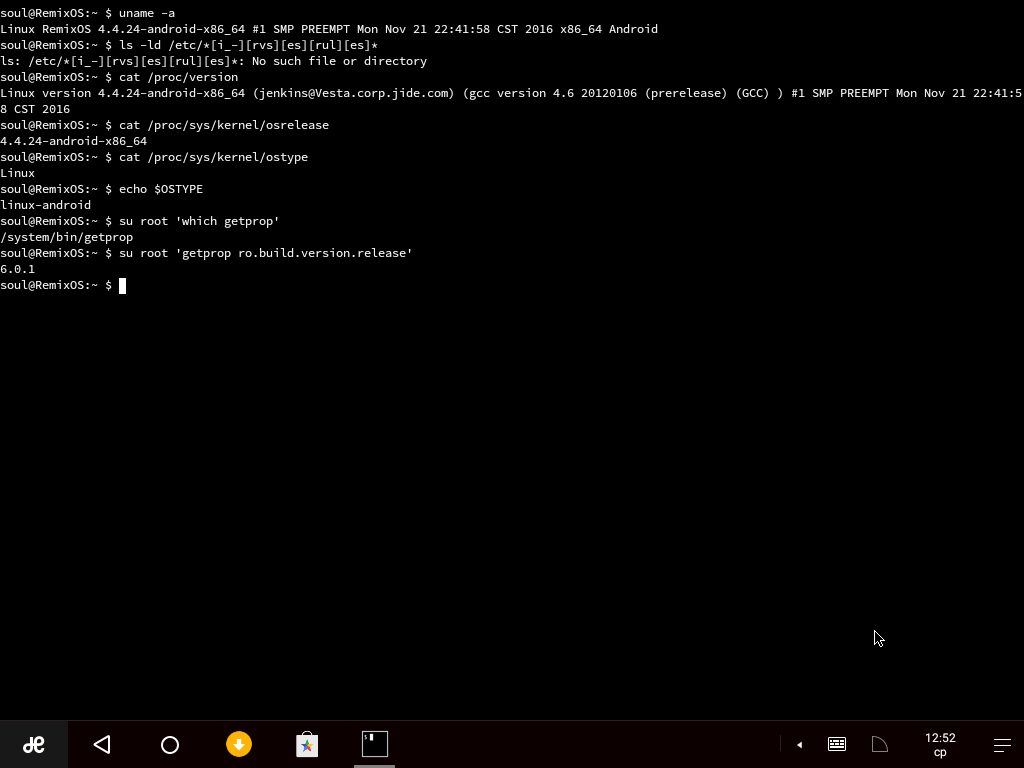Viewport: 1024px width, 768px height.
Task: Open the clock showing 12:52
Action: (940, 744)
